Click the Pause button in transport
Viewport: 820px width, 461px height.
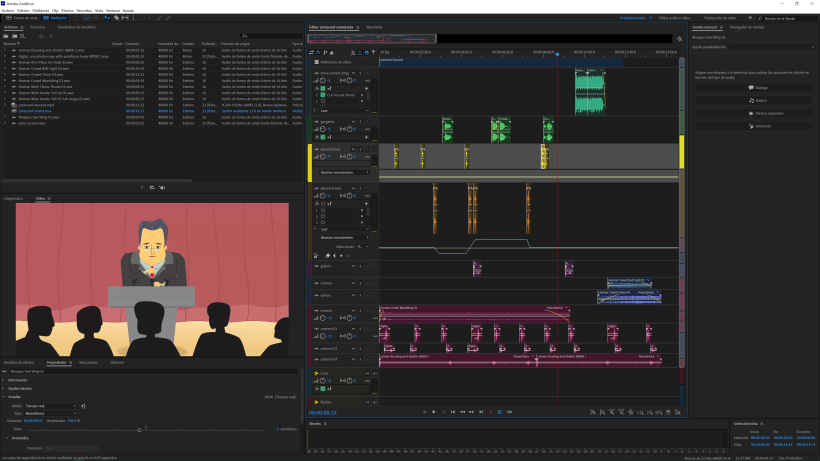click(x=443, y=412)
